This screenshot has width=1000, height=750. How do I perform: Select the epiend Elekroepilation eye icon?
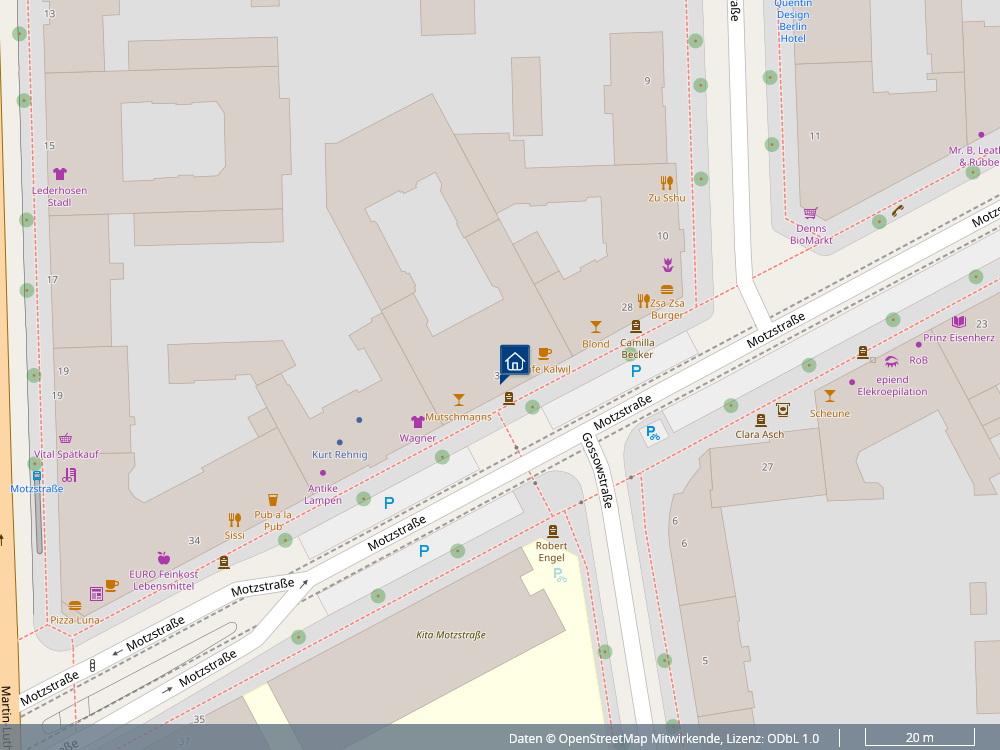pos(891,362)
